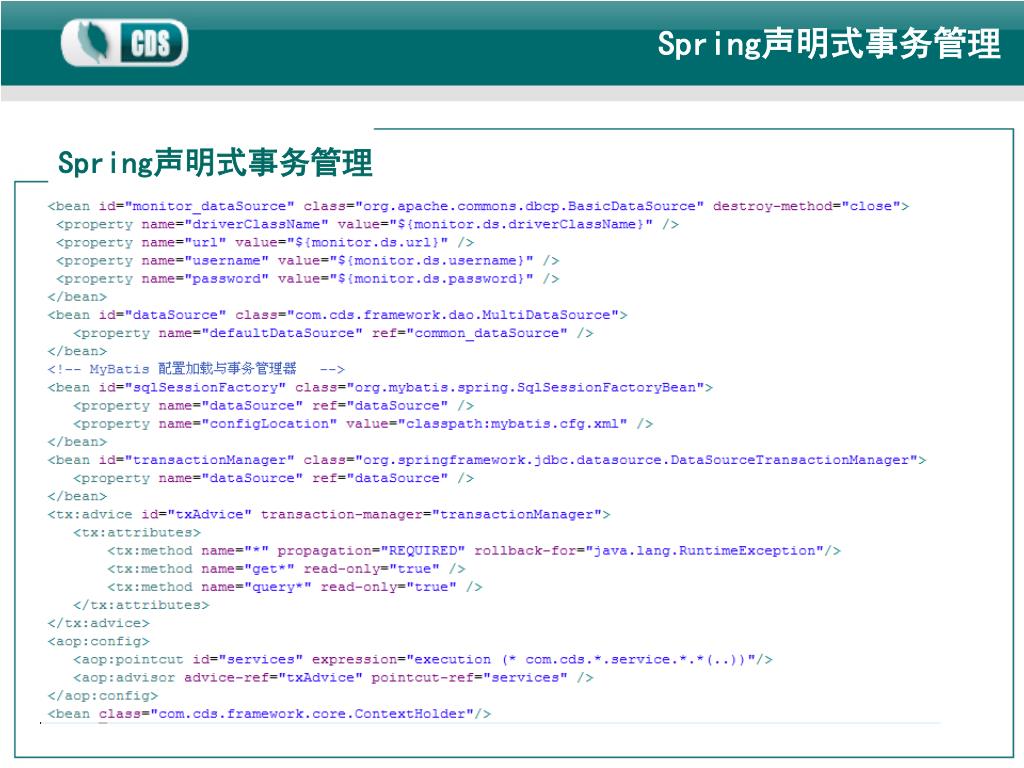
Task: Select the green section heading Spring声明式事务管理
Action: (215, 162)
